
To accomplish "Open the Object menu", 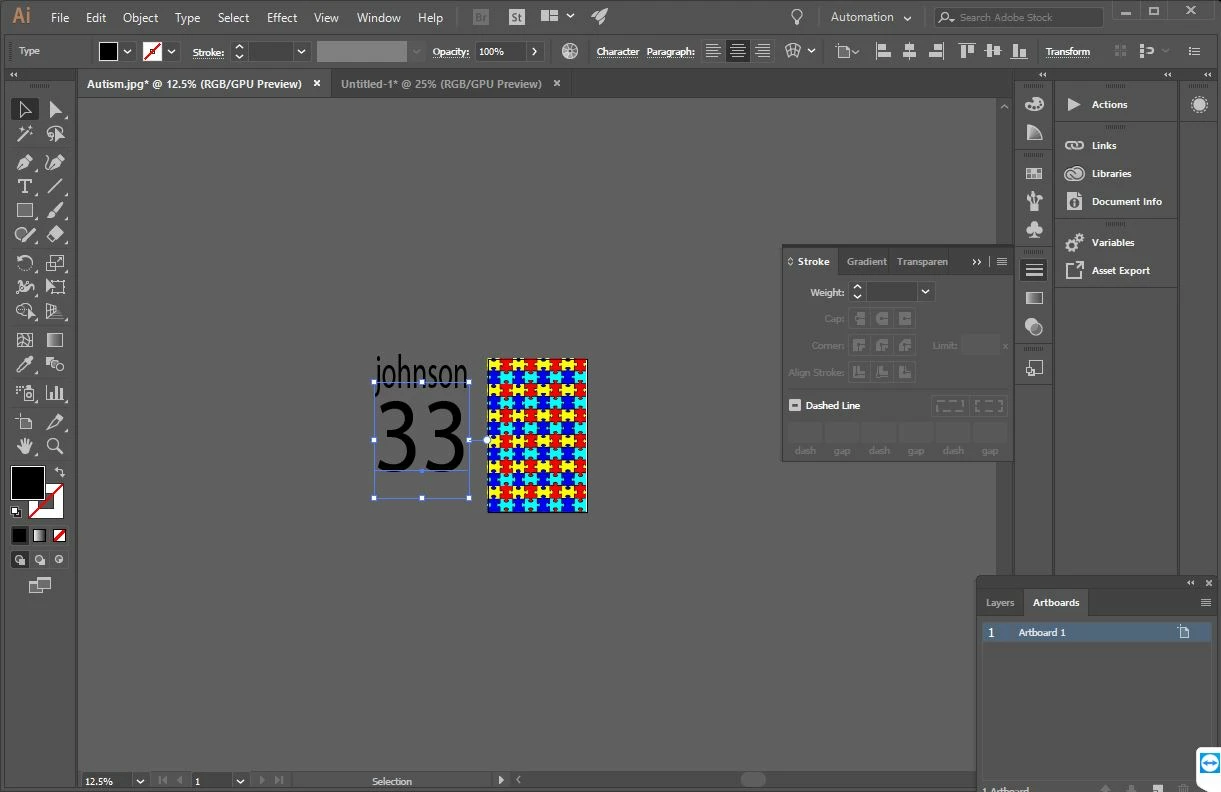I will coord(140,17).
